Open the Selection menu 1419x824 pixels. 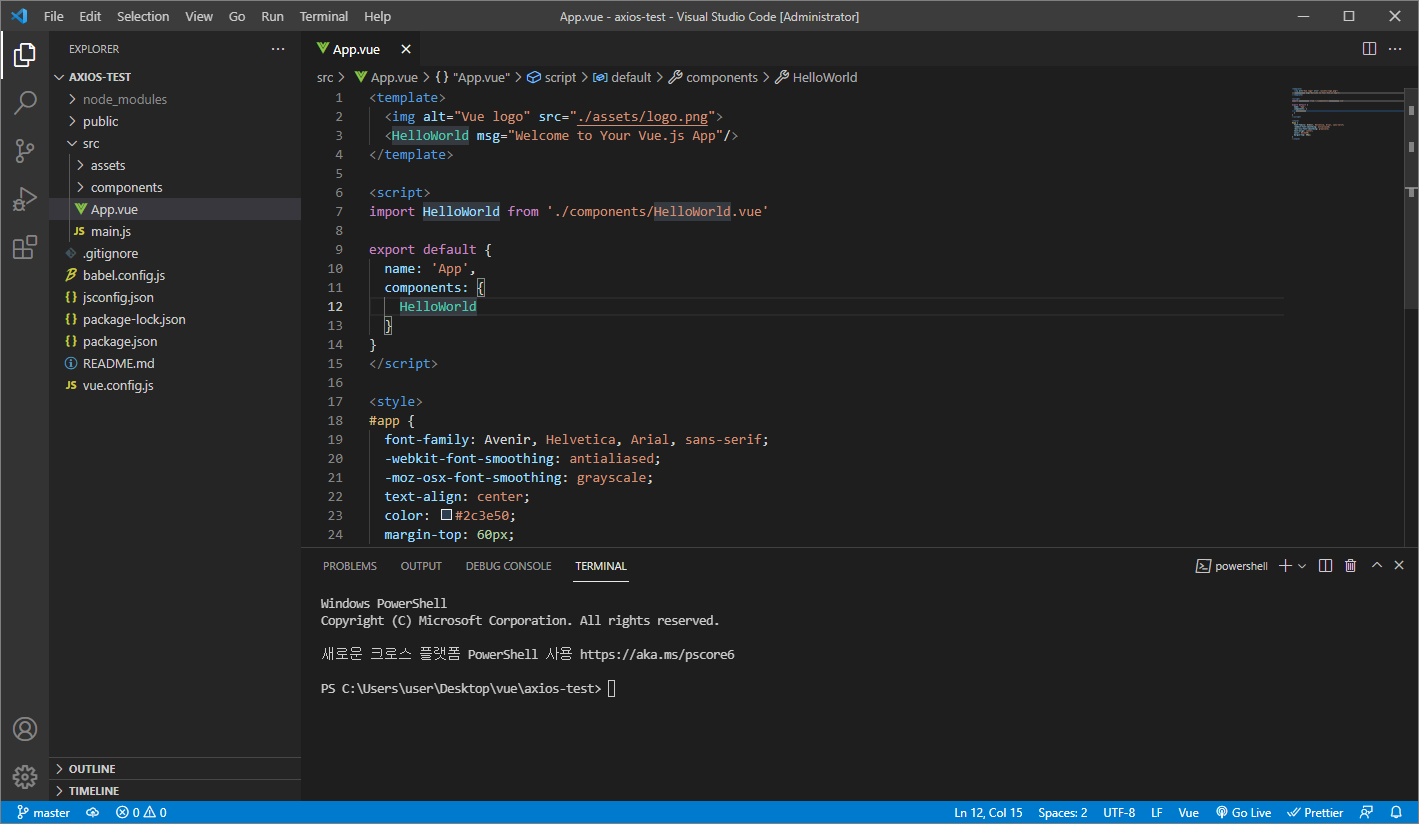[143, 16]
